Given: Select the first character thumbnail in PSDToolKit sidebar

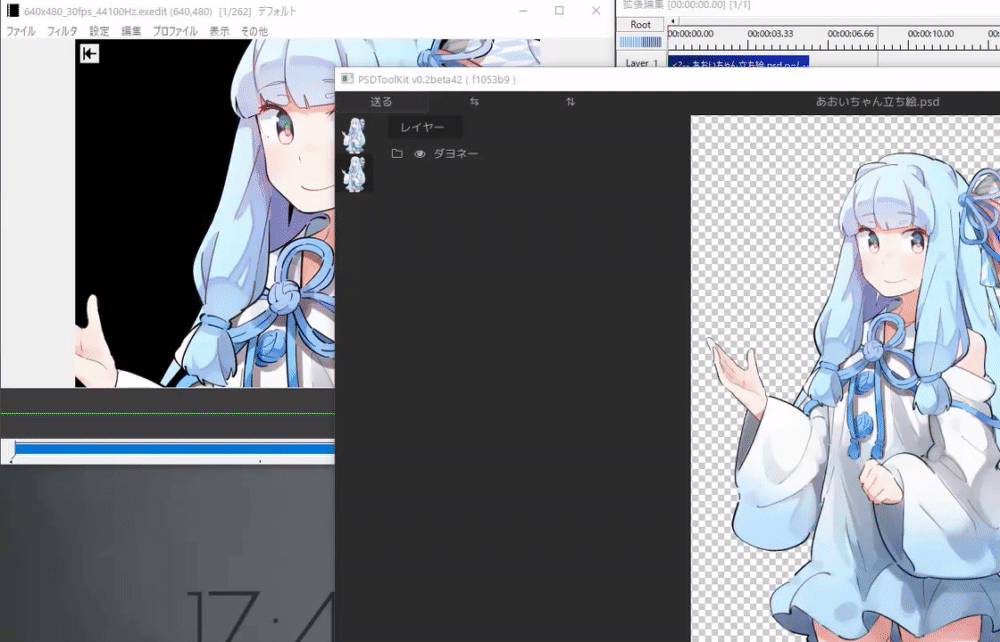Looking at the screenshot, I should [355, 135].
